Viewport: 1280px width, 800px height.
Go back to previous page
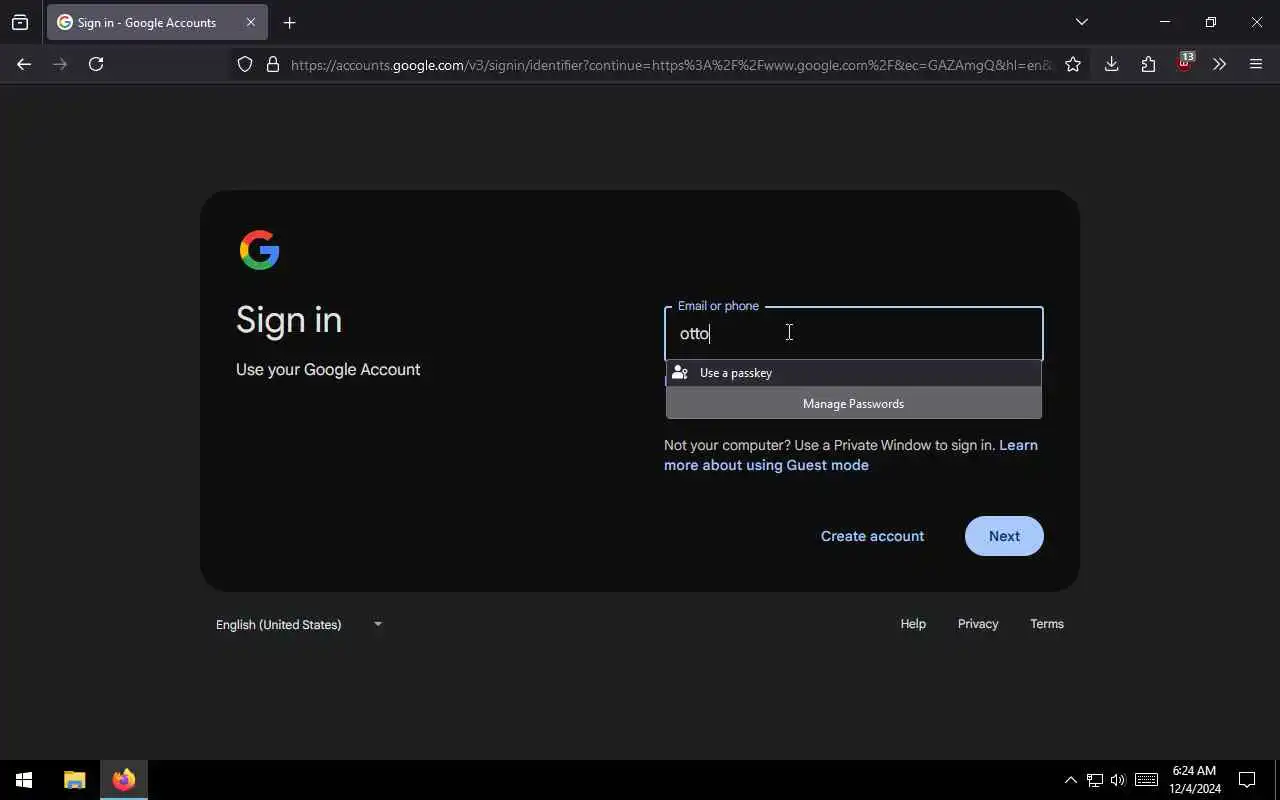(x=24, y=64)
